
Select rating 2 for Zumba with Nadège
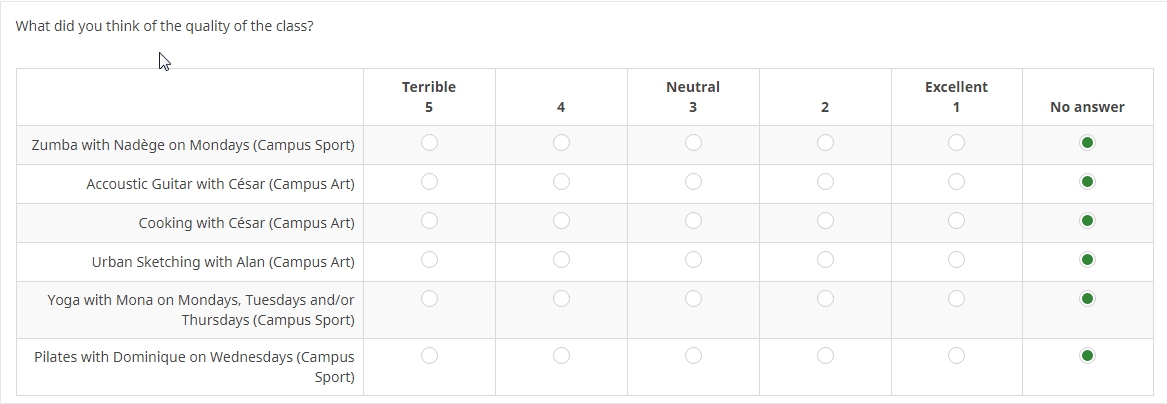[x=825, y=143]
